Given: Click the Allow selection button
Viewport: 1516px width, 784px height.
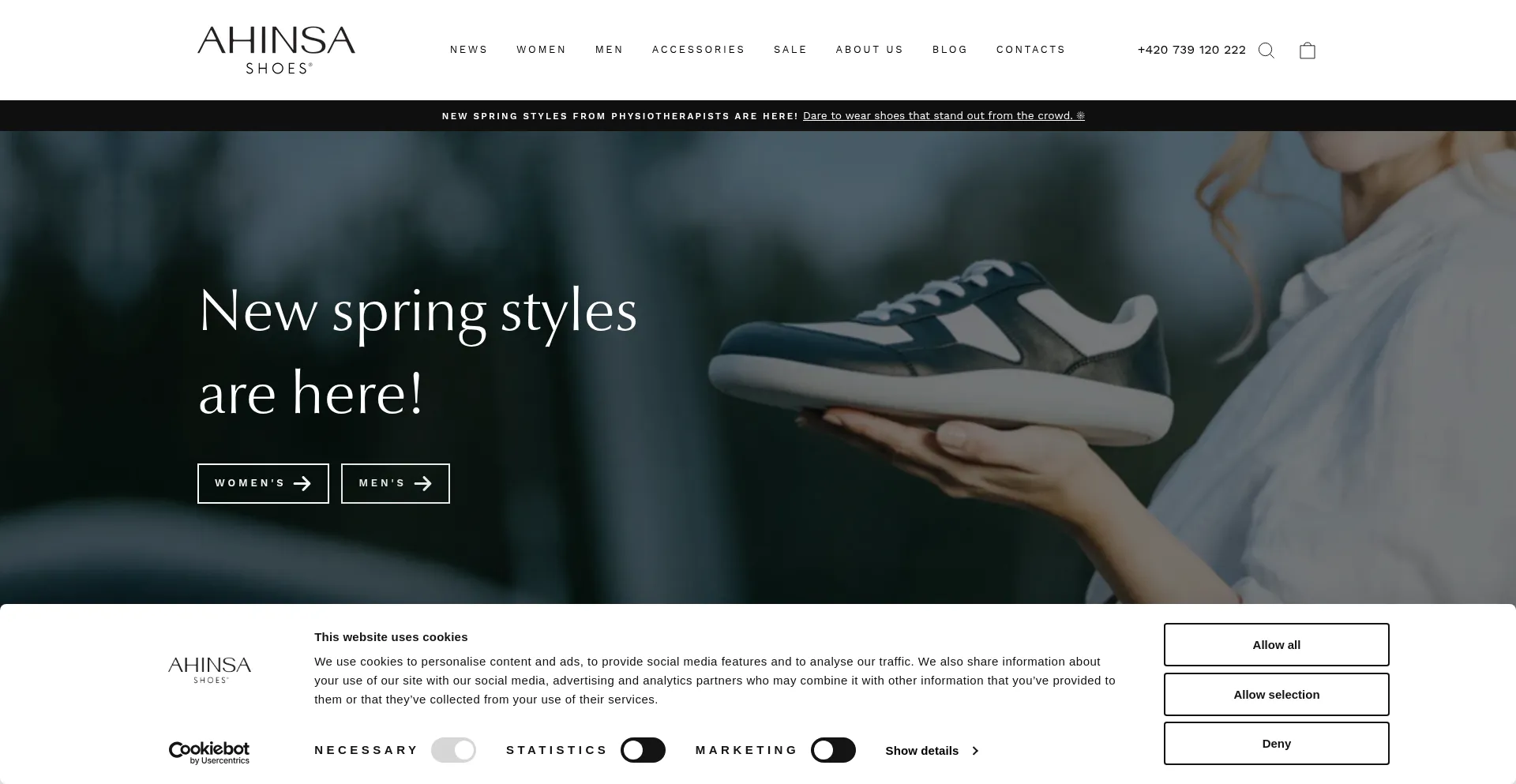Looking at the screenshot, I should click(x=1277, y=695).
